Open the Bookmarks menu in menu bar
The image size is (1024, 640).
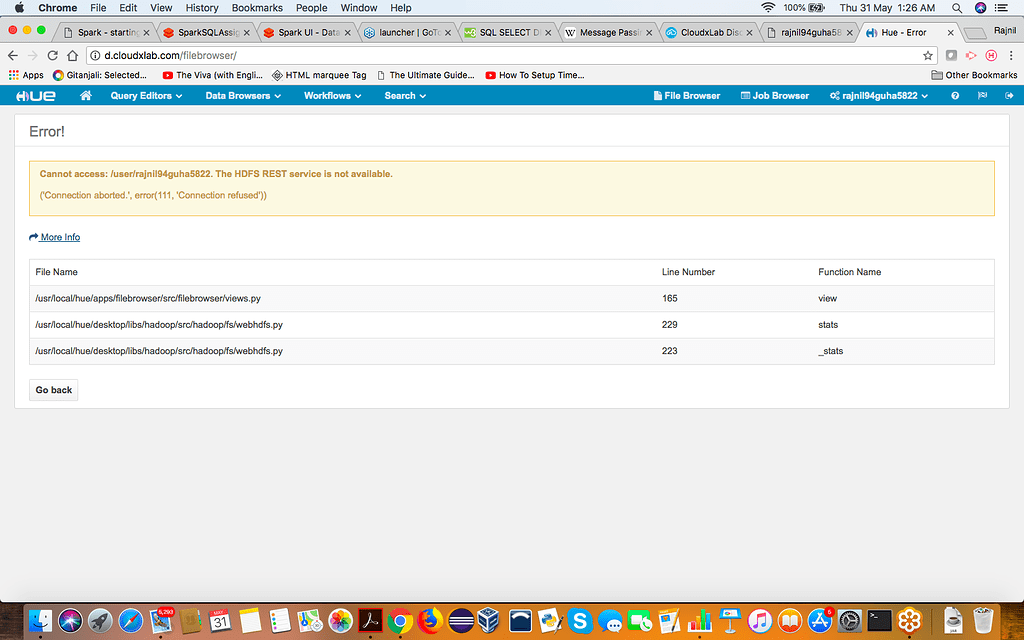point(257,8)
